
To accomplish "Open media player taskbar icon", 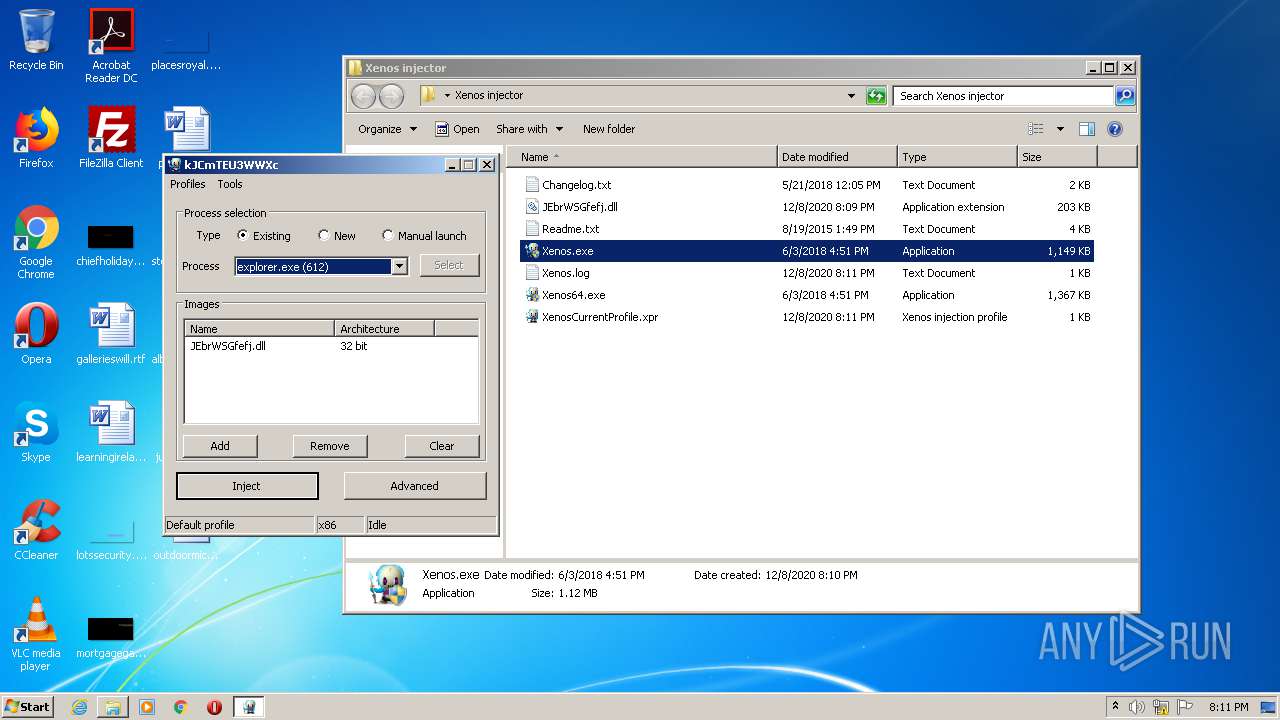I will (147, 707).
